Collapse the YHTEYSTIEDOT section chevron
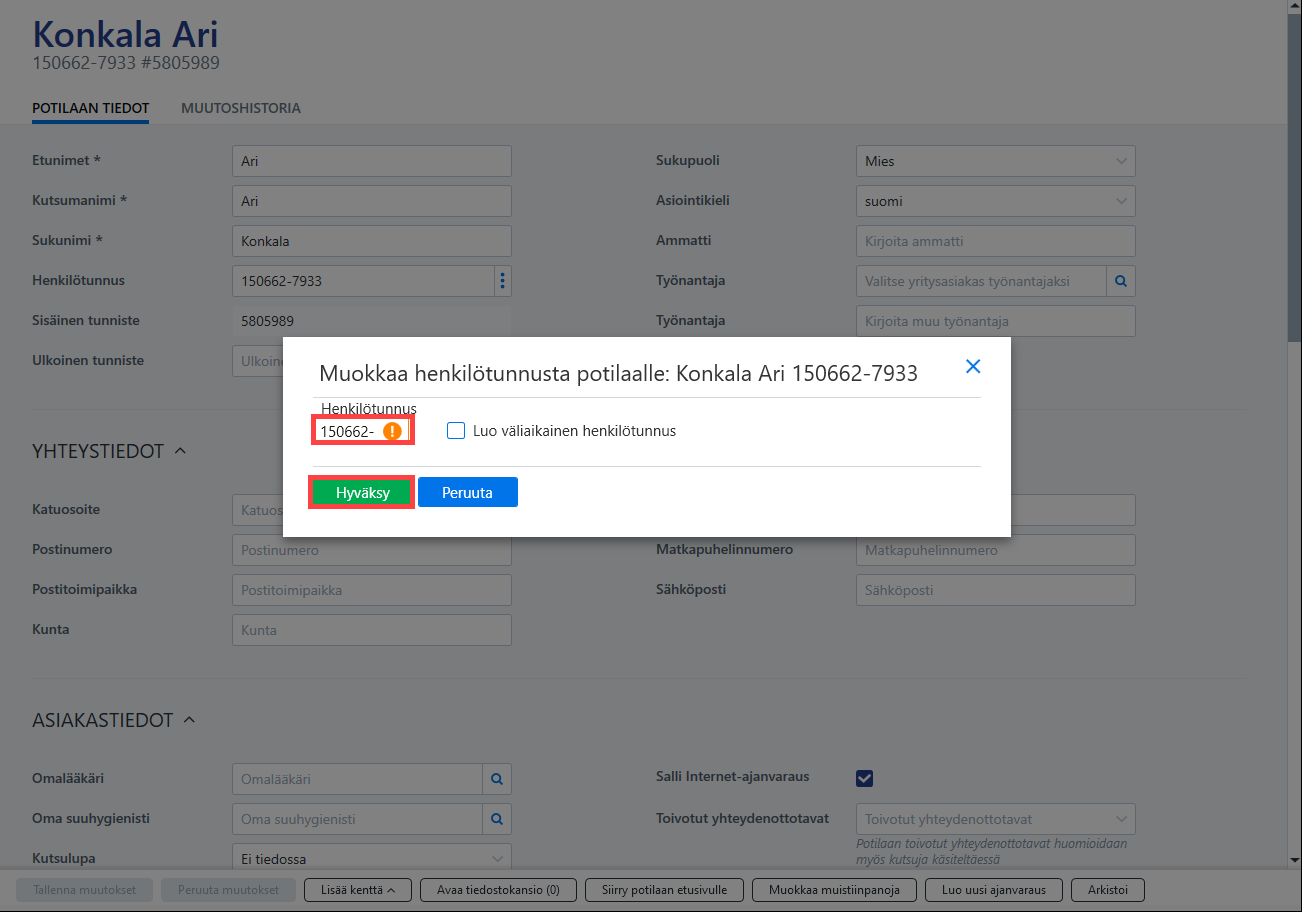Screen dimensions: 1302x912 [180, 451]
